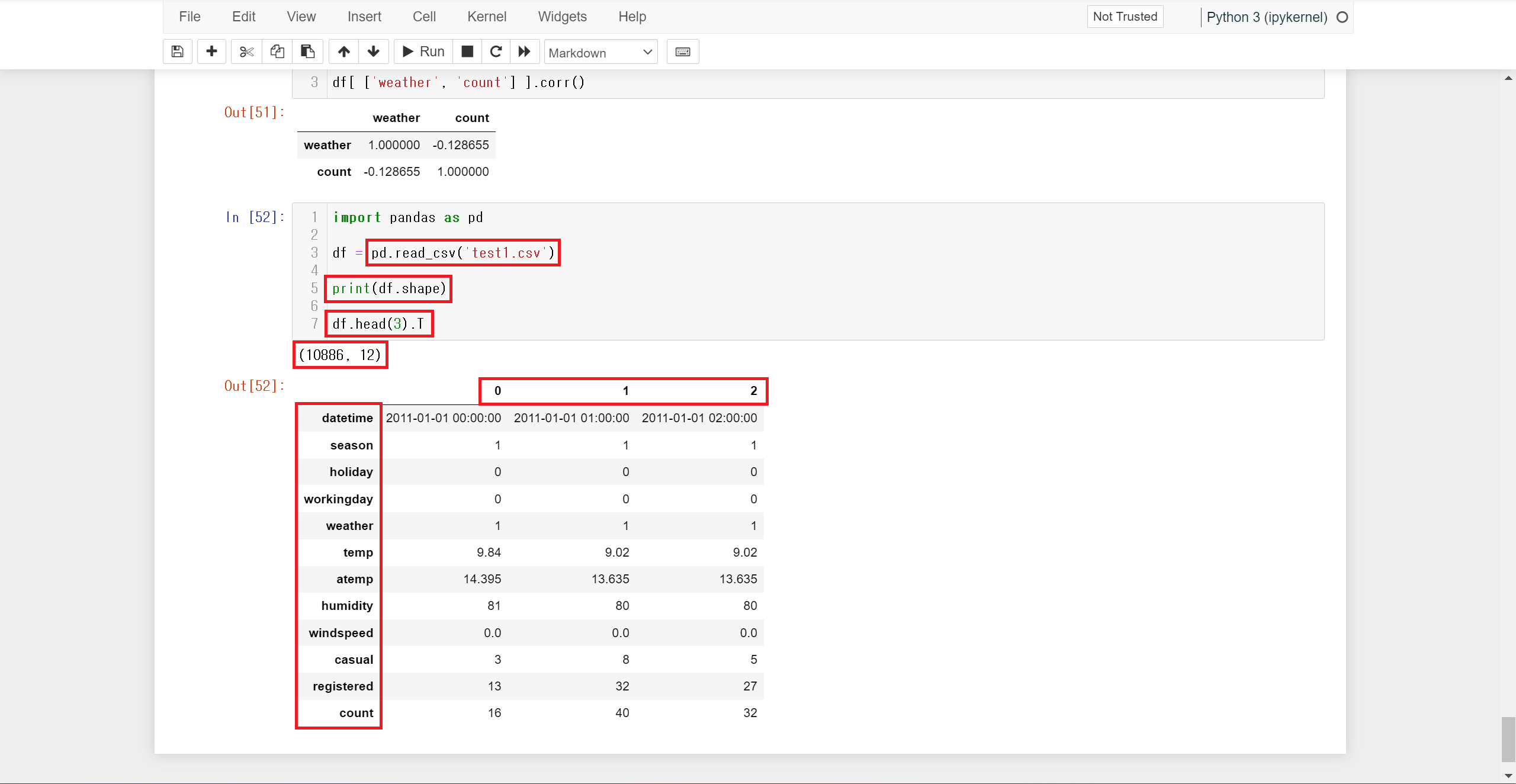
Task: Open the Kernel menu
Action: (486, 17)
